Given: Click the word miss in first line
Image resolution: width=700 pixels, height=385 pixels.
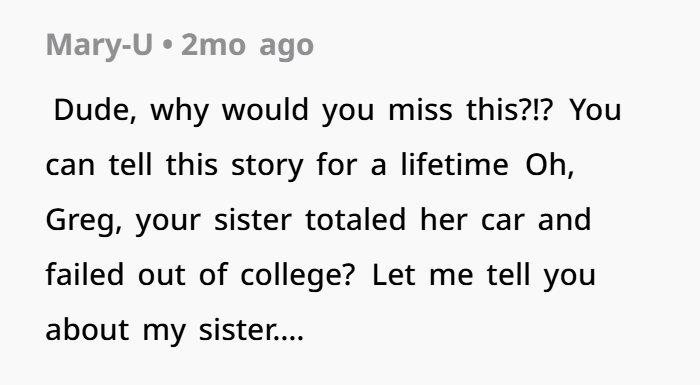Looking at the screenshot, I should pyautogui.click(x=420, y=110).
